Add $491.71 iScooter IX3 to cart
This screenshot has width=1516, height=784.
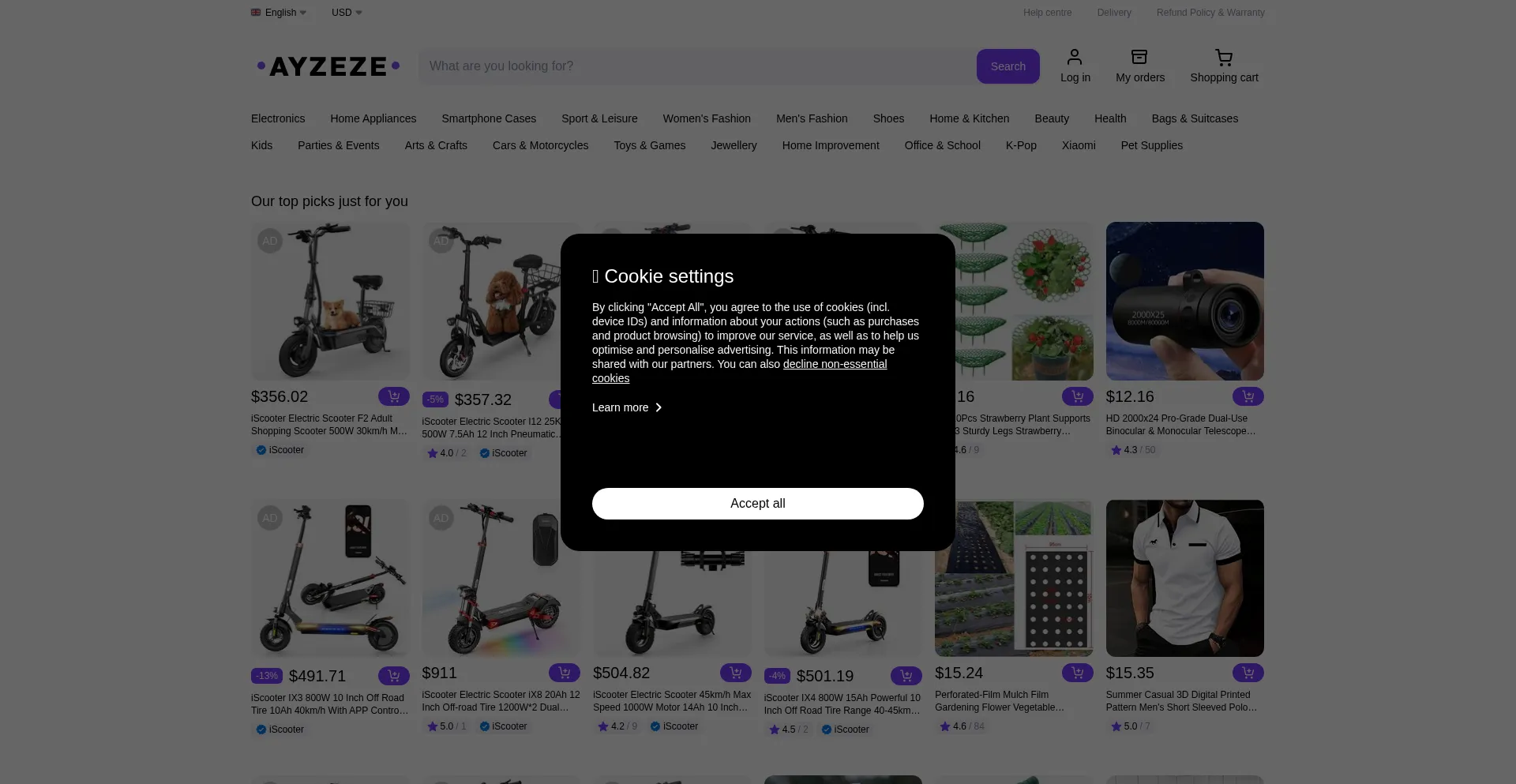[x=393, y=676]
